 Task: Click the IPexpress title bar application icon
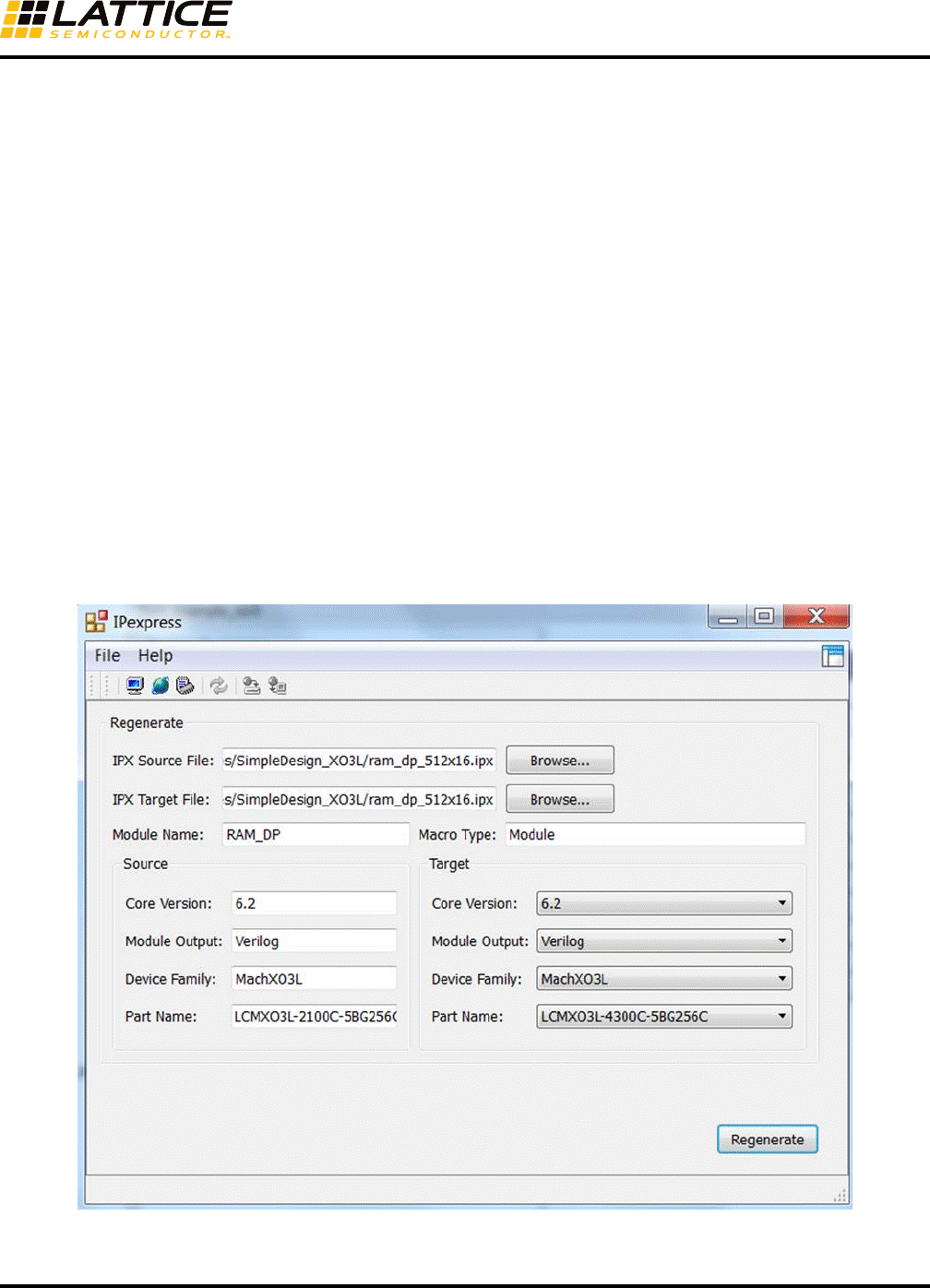pyautogui.click(x=96, y=621)
